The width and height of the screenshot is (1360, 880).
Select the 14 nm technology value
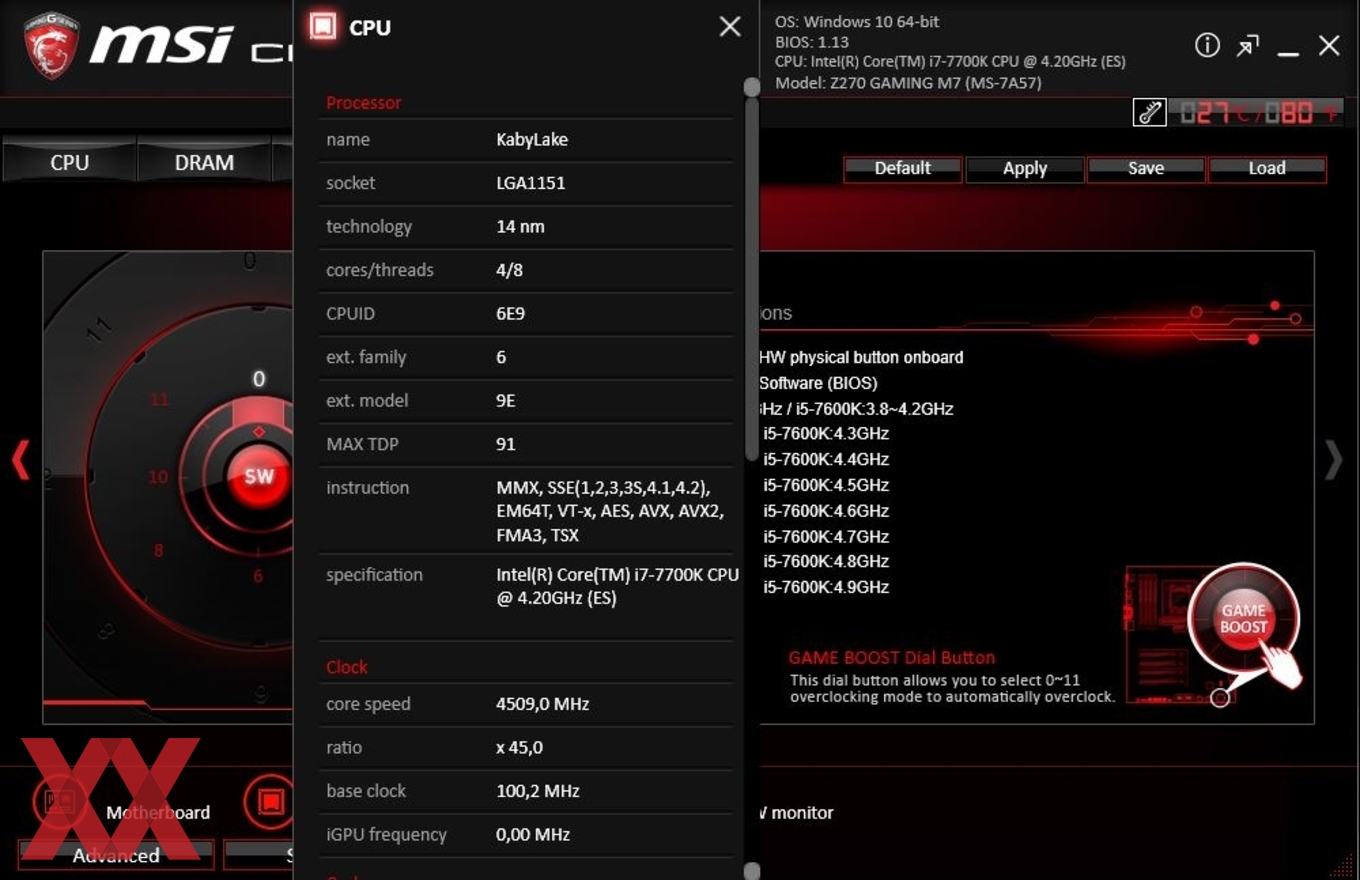pyautogui.click(x=520, y=227)
